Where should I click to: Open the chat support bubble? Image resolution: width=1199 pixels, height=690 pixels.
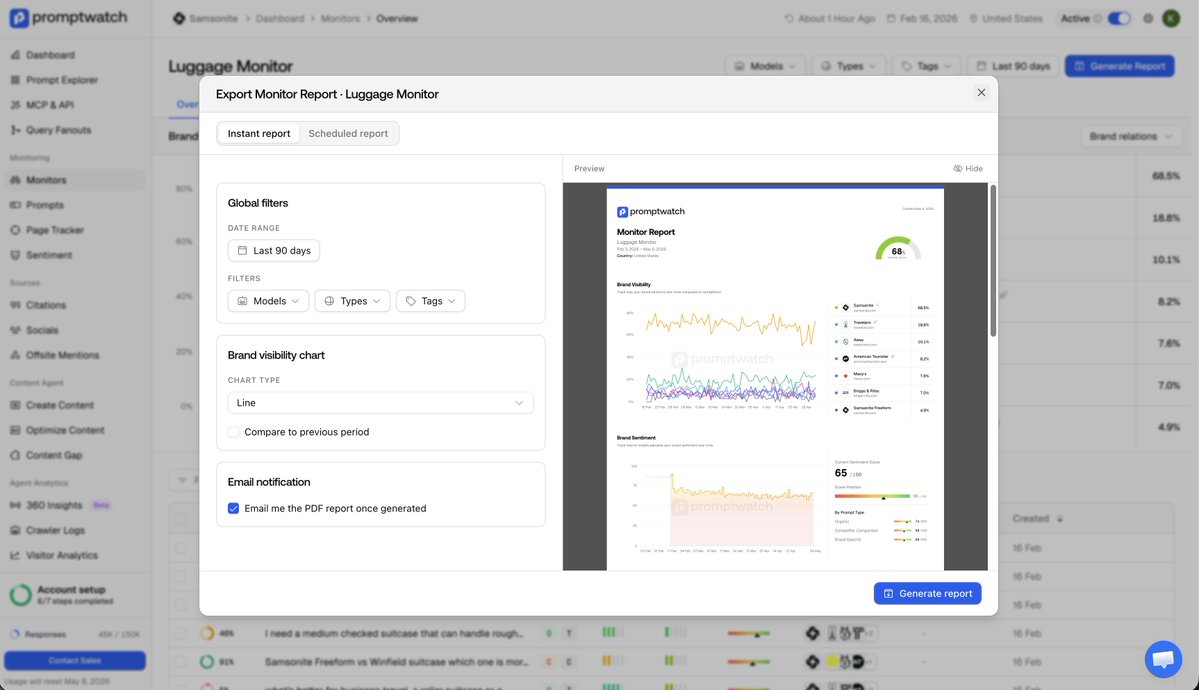(x=1163, y=659)
